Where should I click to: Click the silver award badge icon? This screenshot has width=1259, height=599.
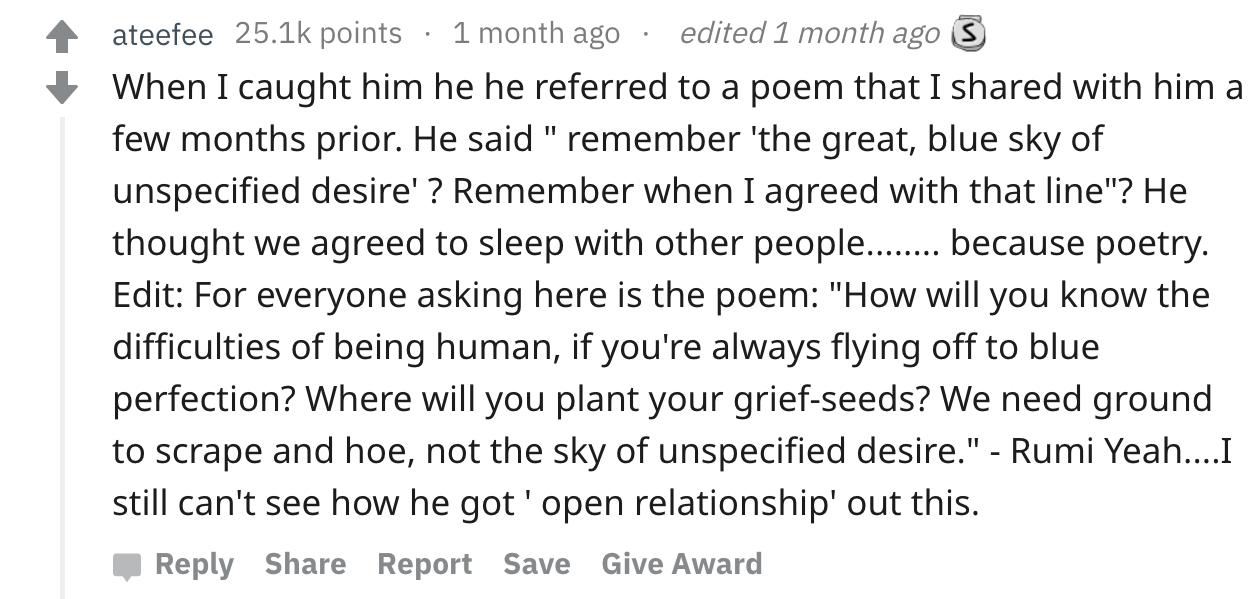[x=964, y=35]
